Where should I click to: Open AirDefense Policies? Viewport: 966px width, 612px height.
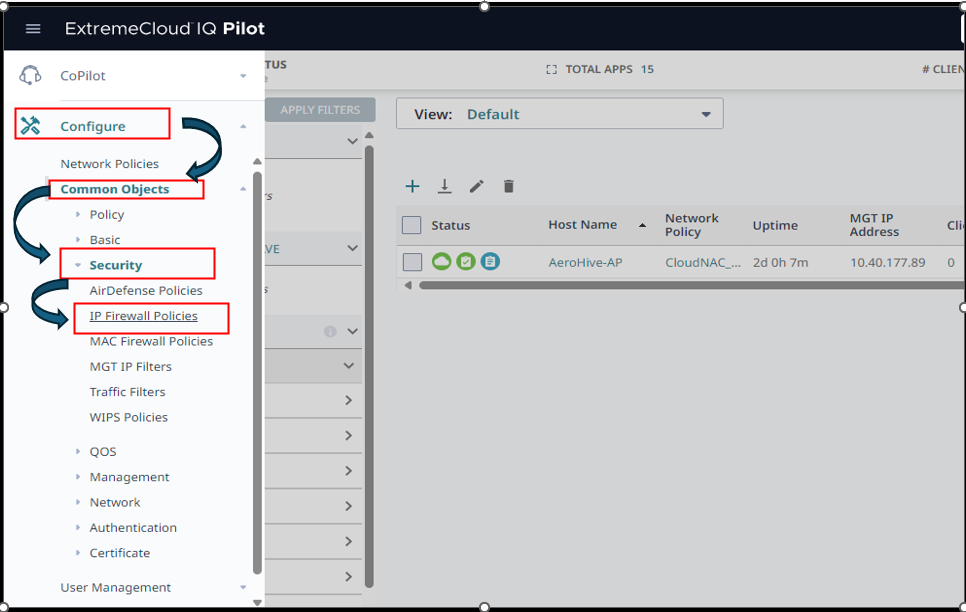146,290
